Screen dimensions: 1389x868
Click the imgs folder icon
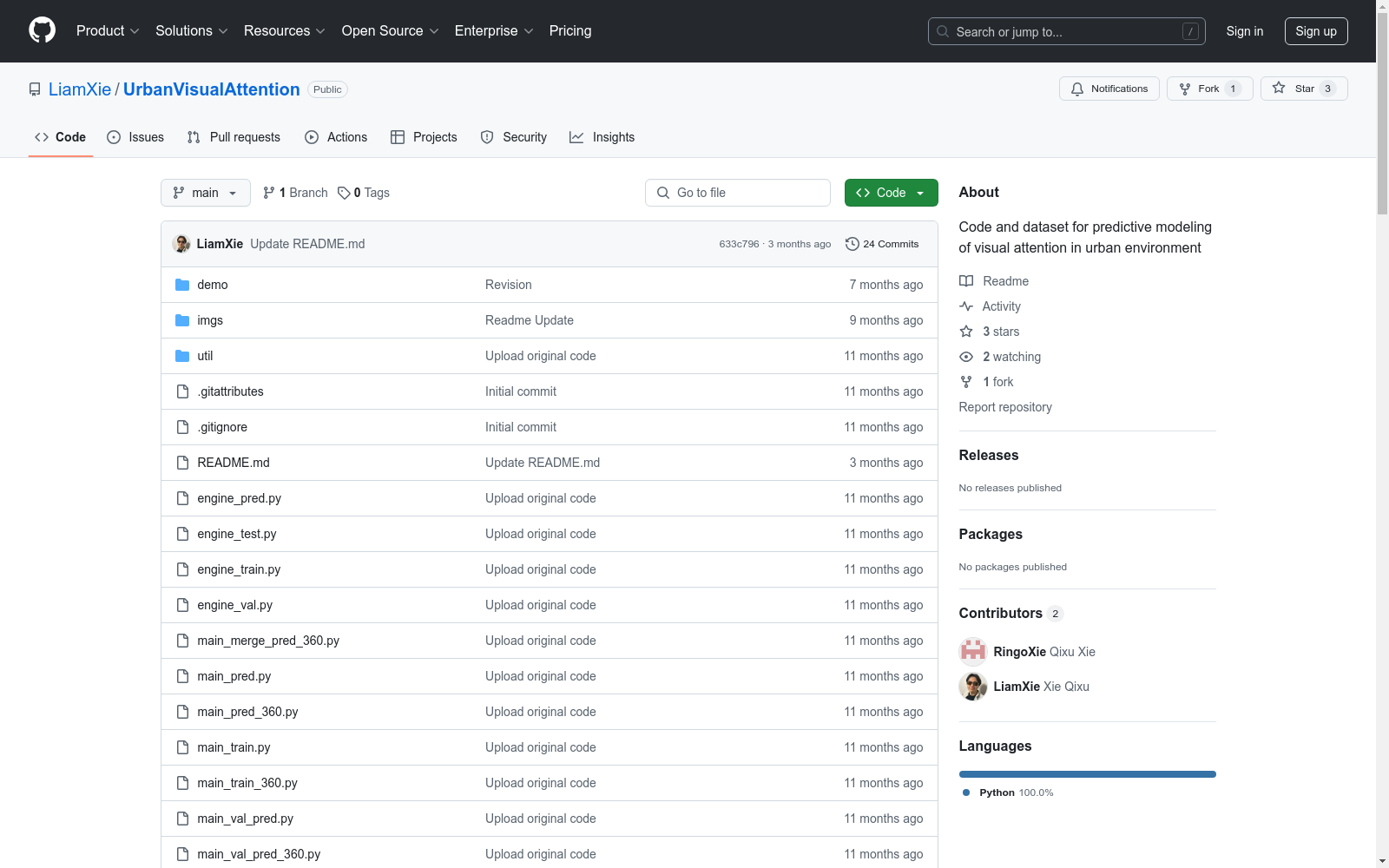(182, 320)
